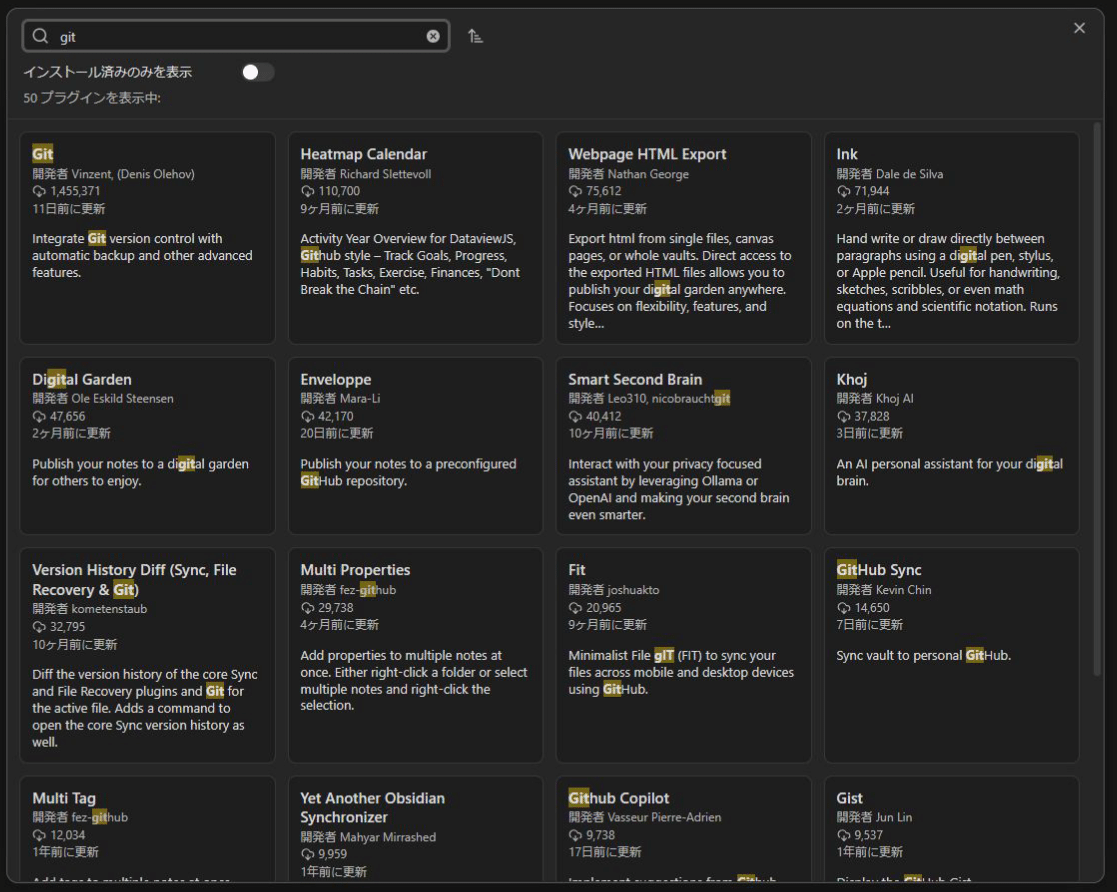1117x892 pixels.
Task: Click download icon beside 32,795
Action: click(39, 627)
